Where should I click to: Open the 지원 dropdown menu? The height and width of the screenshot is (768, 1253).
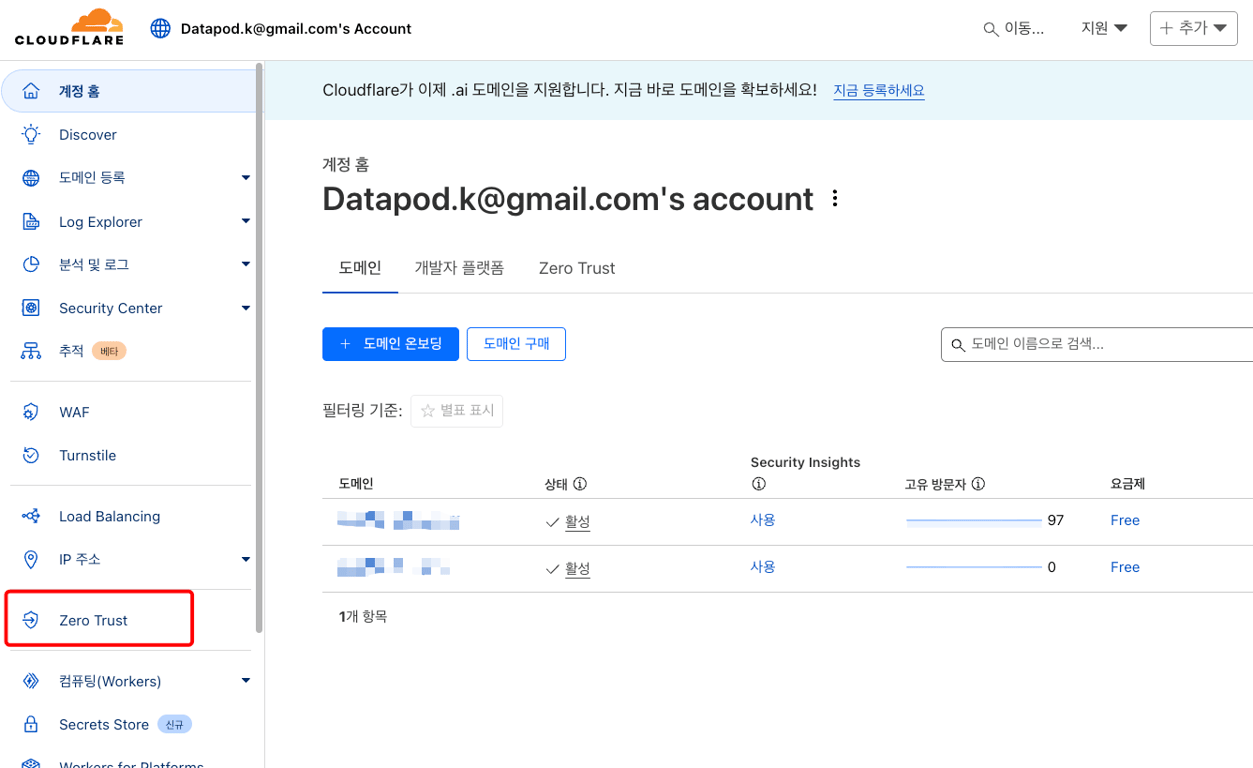1104,28
